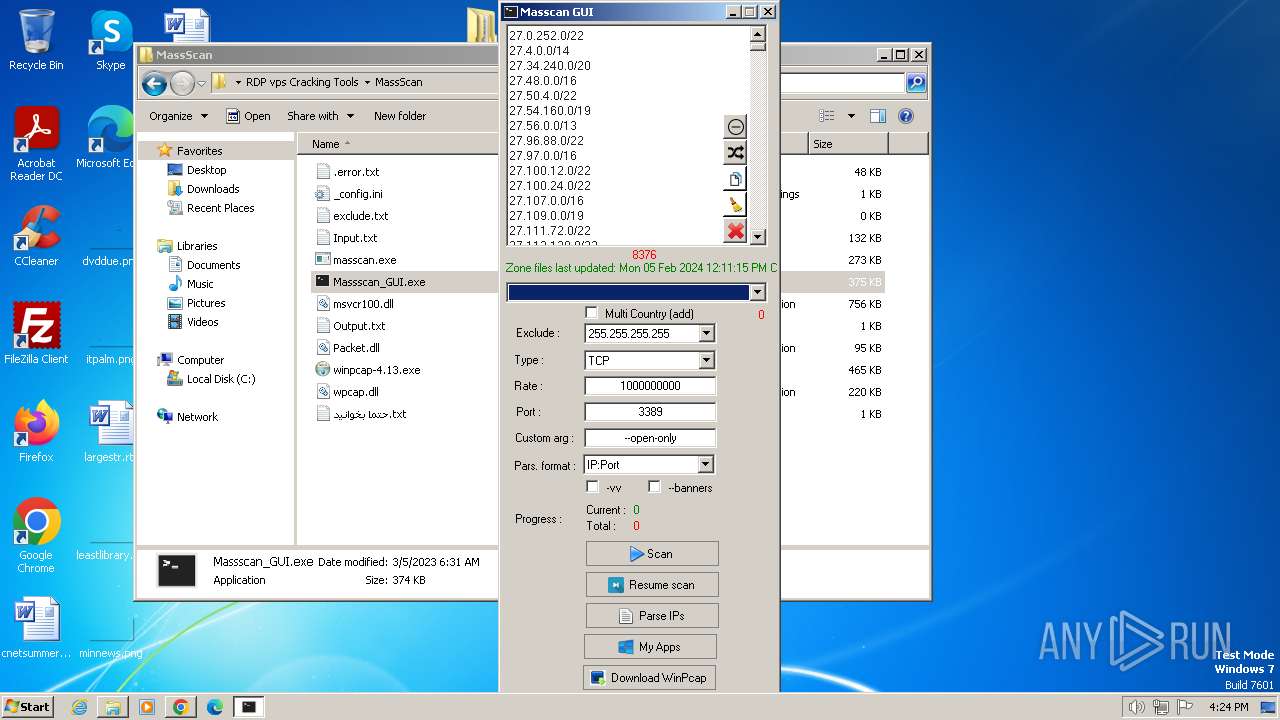Select masscan.exe file in the list

(x=364, y=260)
